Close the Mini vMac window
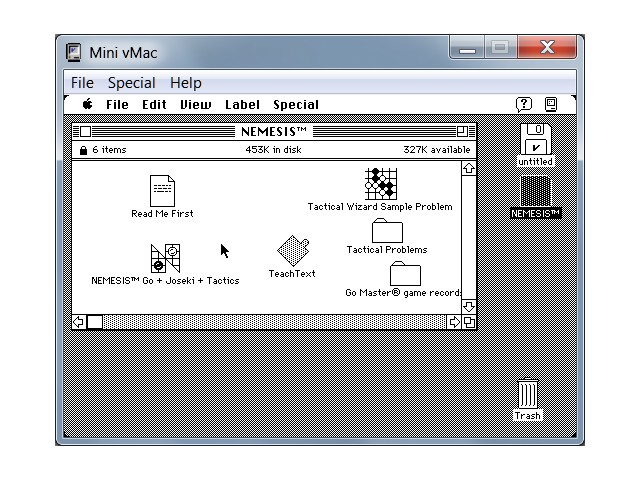This screenshot has width=640, height=480. coord(547,48)
